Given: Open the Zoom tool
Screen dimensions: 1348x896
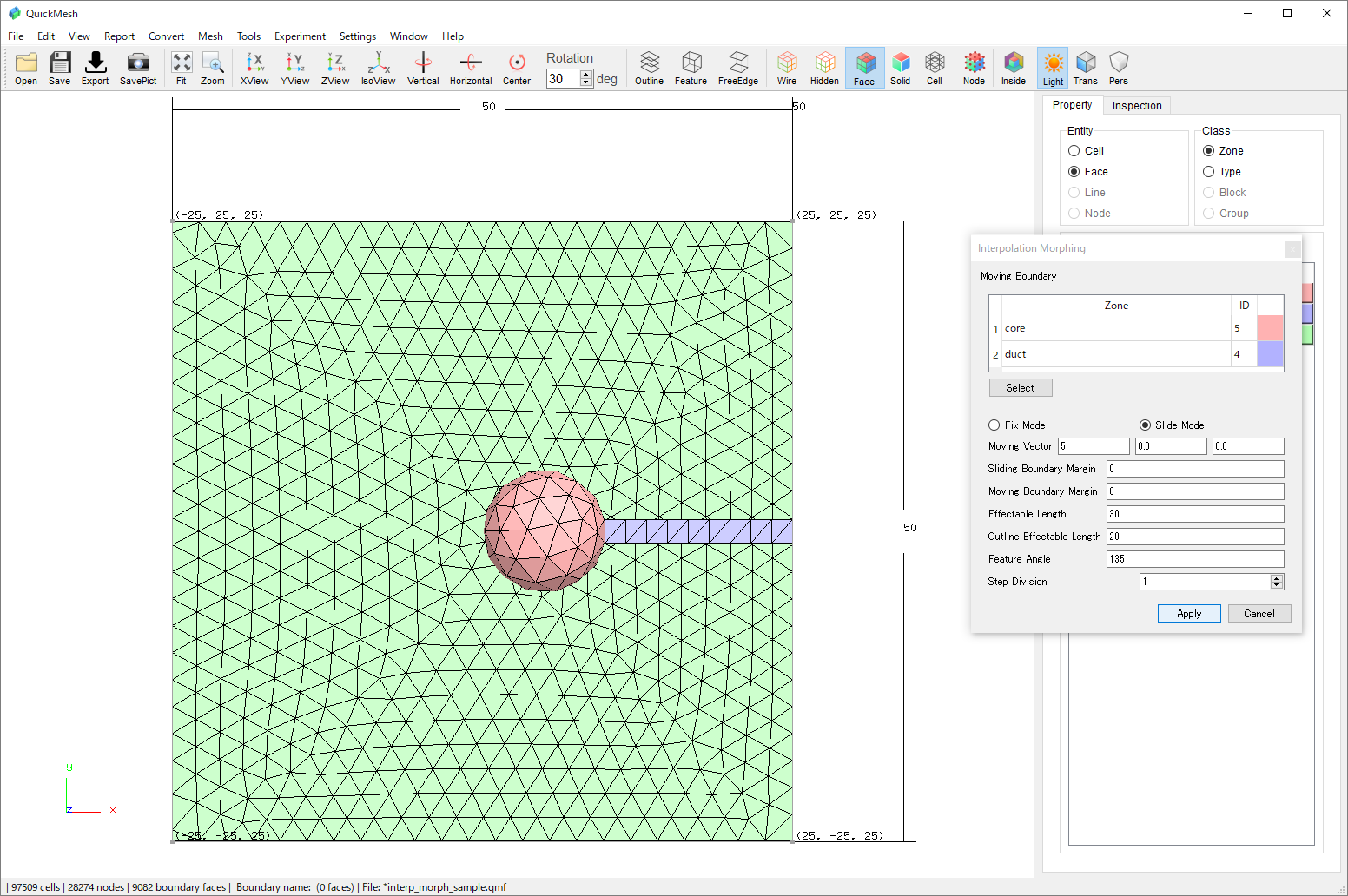Looking at the screenshot, I should (x=213, y=67).
